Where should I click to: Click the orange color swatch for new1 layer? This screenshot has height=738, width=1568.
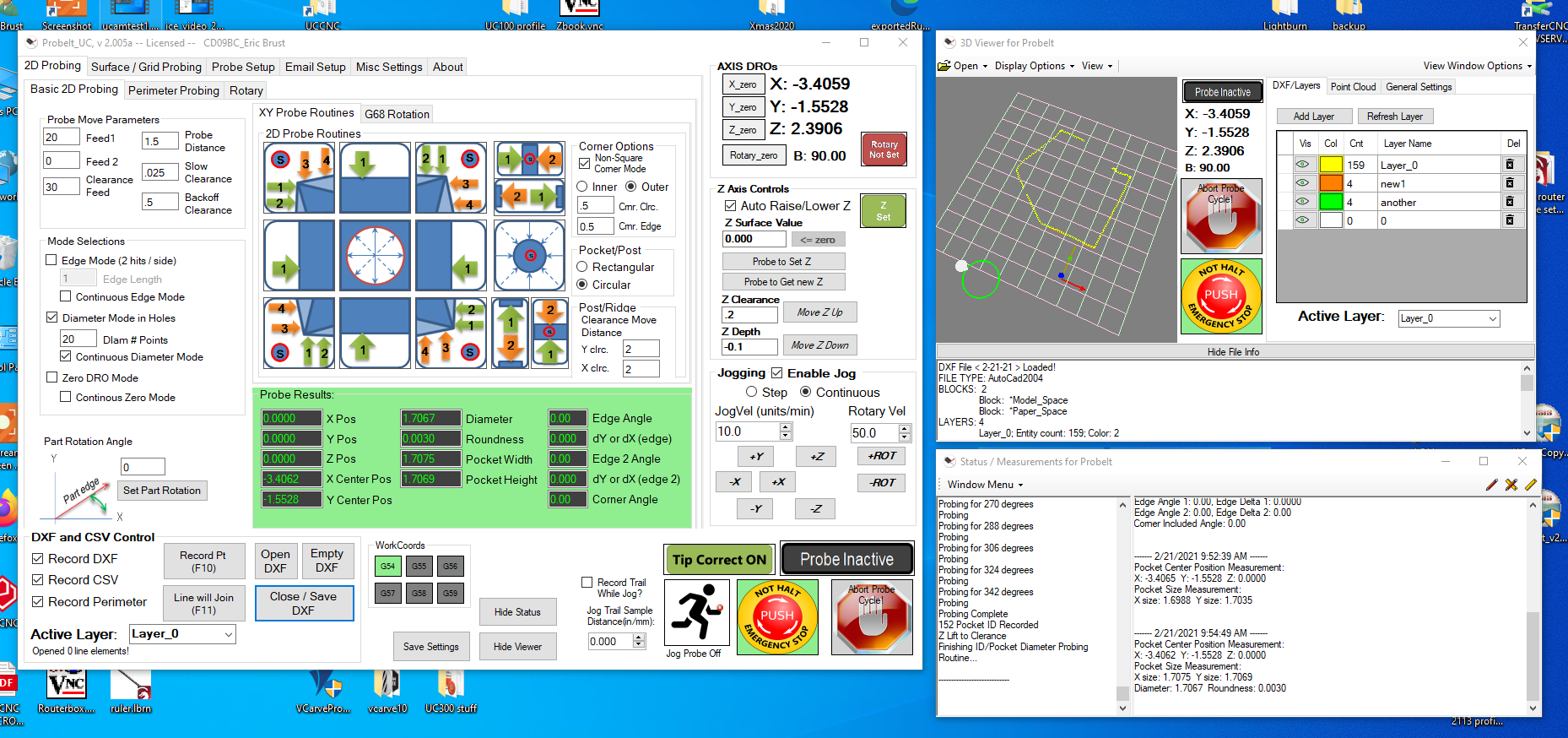(1331, 183)
